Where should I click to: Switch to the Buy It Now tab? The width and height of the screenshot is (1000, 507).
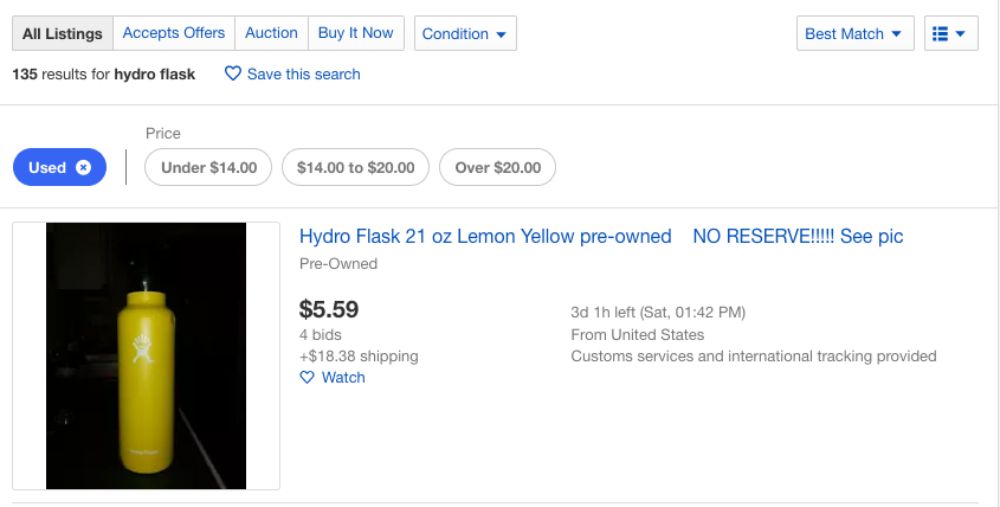[356, 33]
